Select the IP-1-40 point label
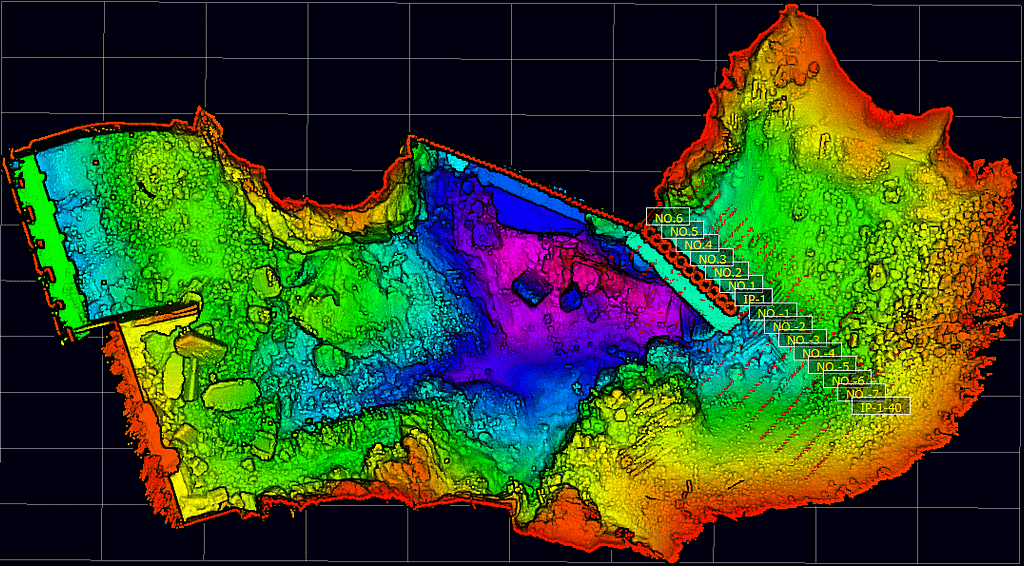 [881, 407]
